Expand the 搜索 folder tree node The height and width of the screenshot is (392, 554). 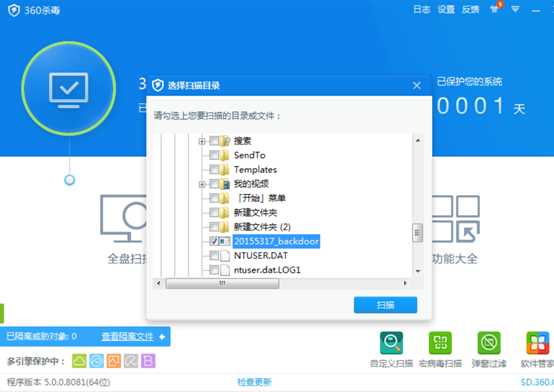202,141
